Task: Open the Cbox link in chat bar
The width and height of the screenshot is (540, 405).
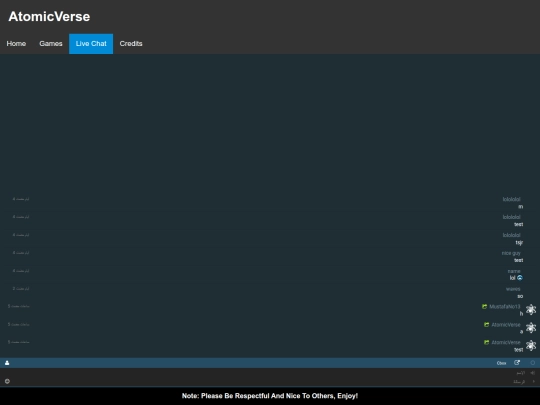Action: point(501,363)
